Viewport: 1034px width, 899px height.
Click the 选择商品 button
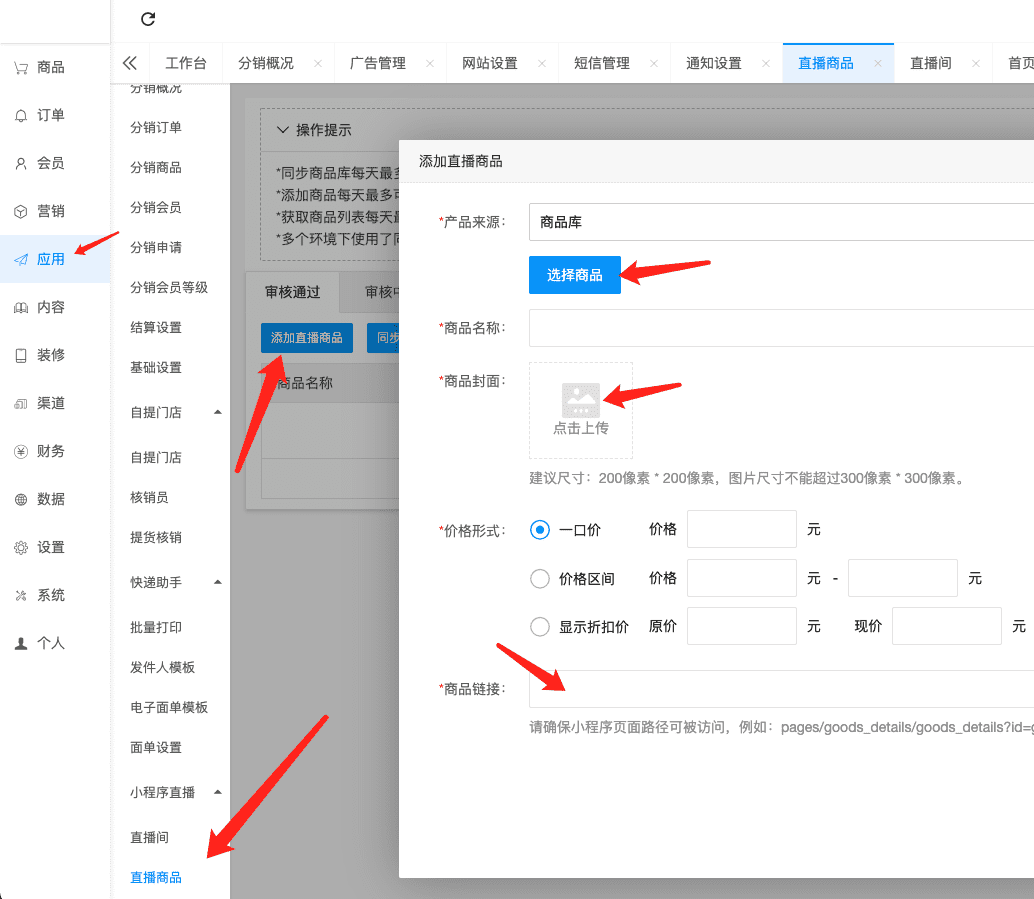pos(574,275)
